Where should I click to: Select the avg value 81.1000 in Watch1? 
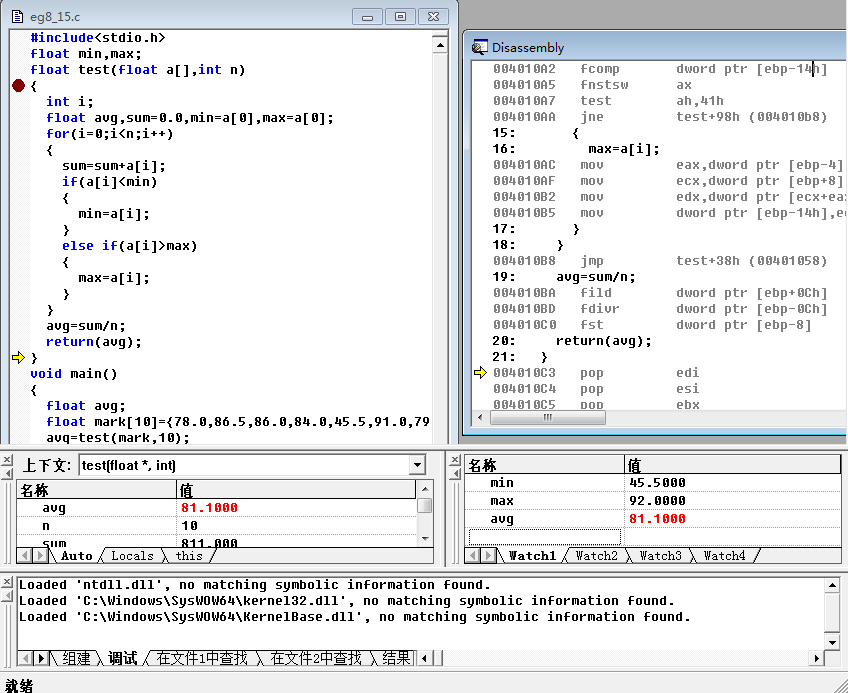(x=657, y=519)
